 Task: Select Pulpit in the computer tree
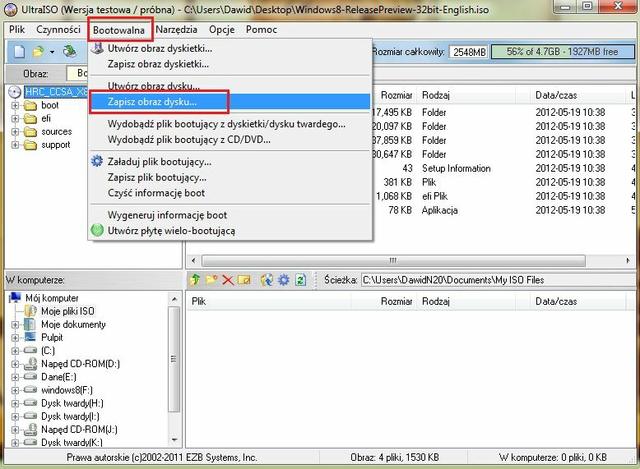[x=52, y=338]
